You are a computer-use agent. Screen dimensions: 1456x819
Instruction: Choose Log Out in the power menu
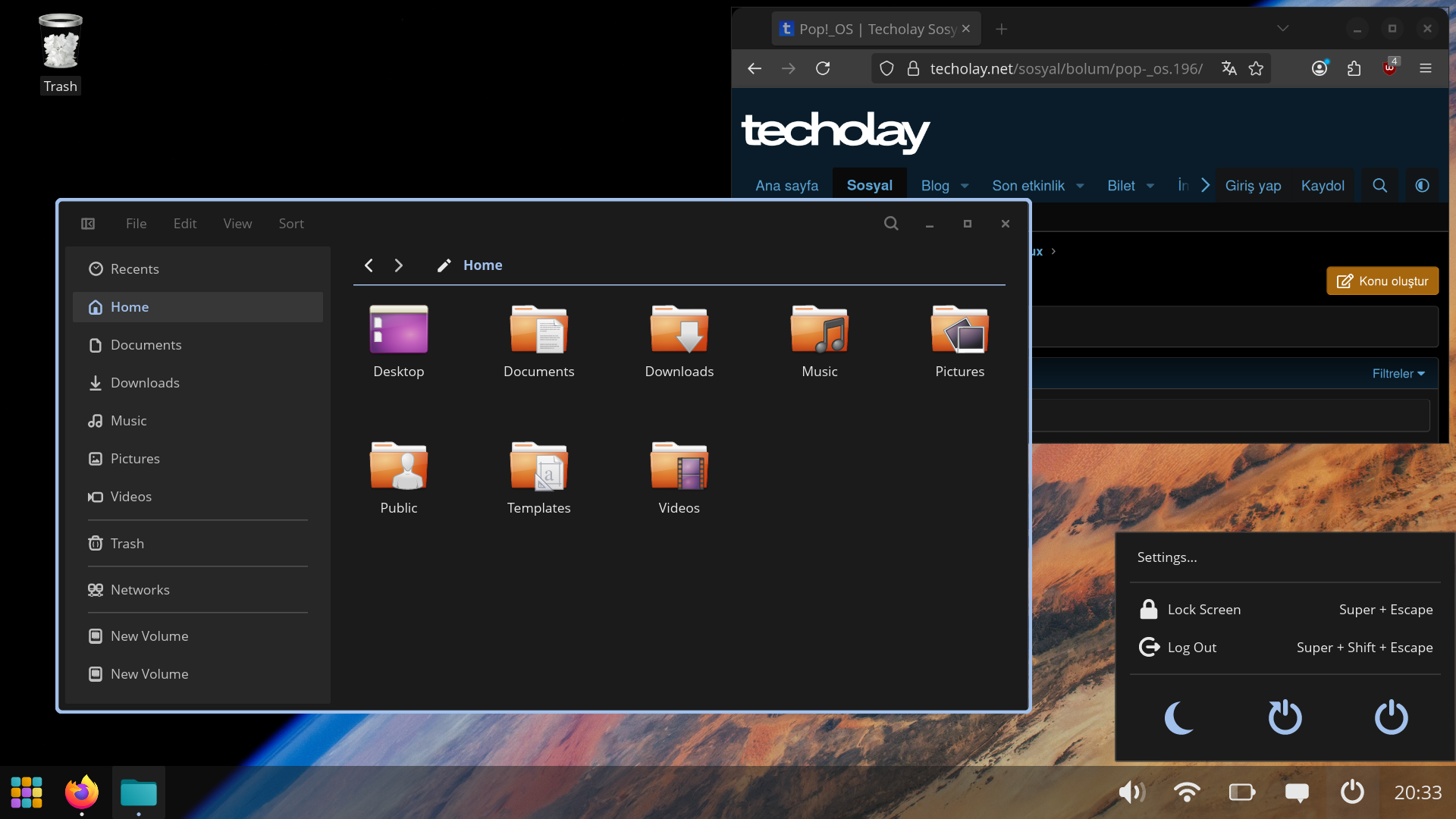click(1285, 648)
